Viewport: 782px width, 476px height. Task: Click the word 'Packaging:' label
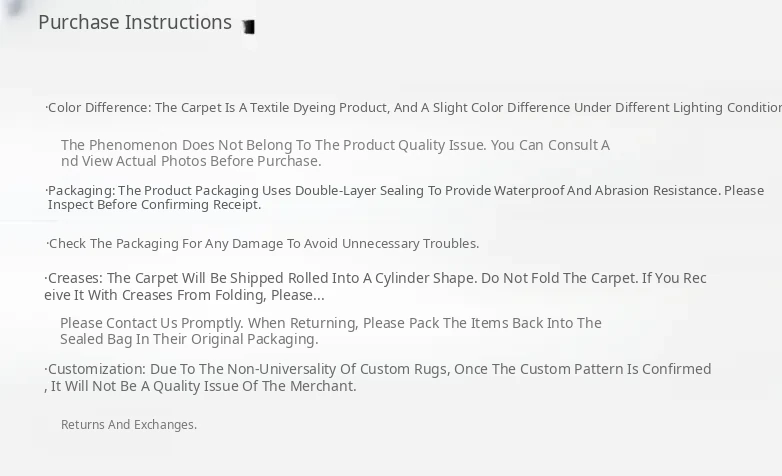click(x=81, y=190)
